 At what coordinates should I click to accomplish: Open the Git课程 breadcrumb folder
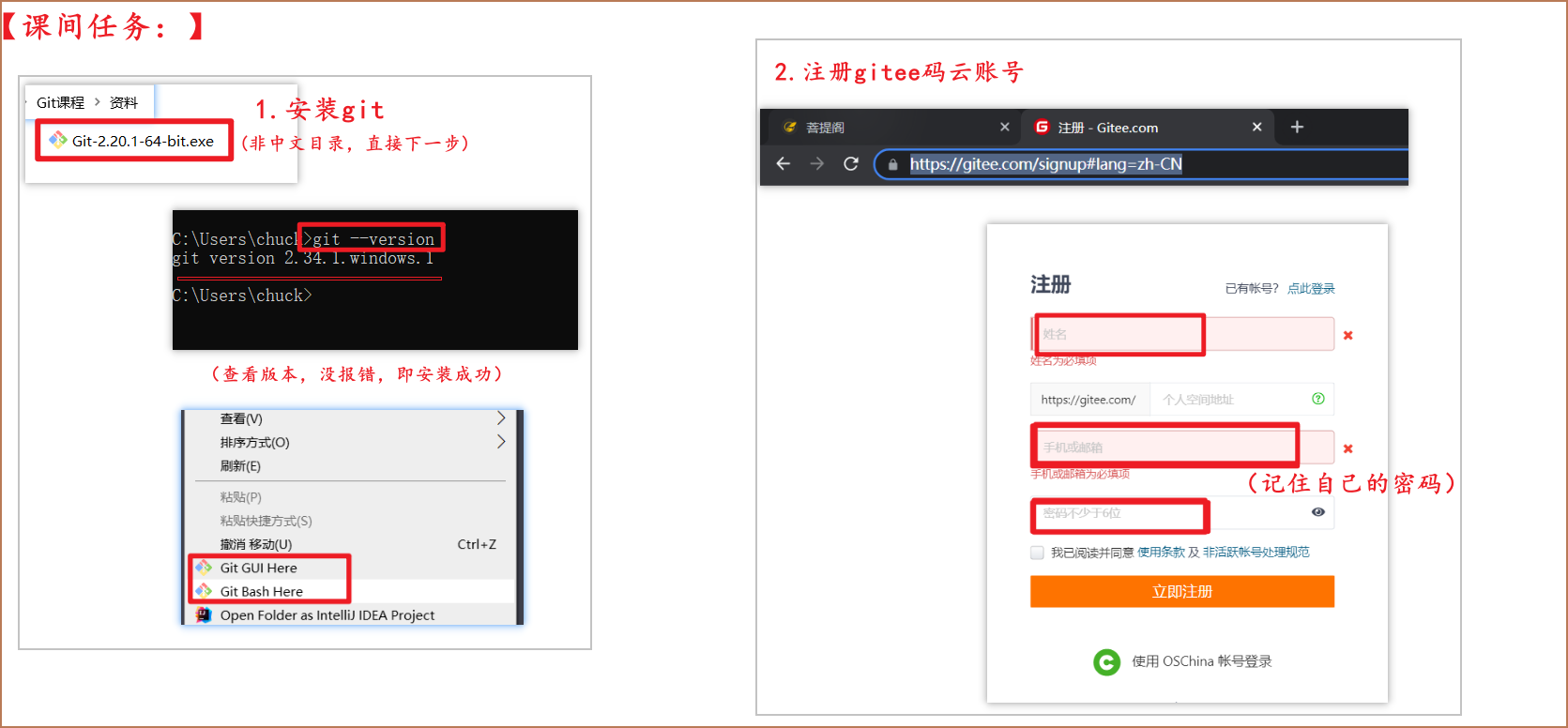pyautogui.click(x=60, y=102)
